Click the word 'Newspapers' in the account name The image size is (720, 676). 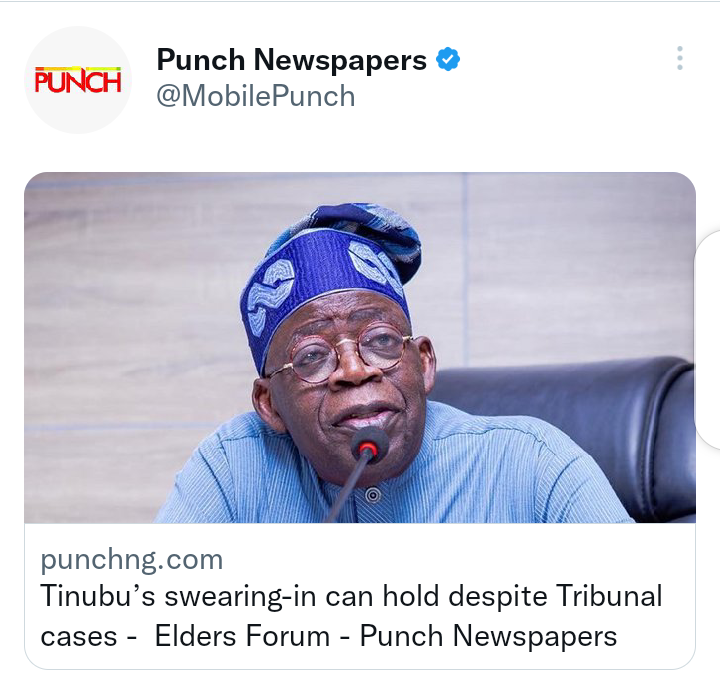[x=340, y=60]
